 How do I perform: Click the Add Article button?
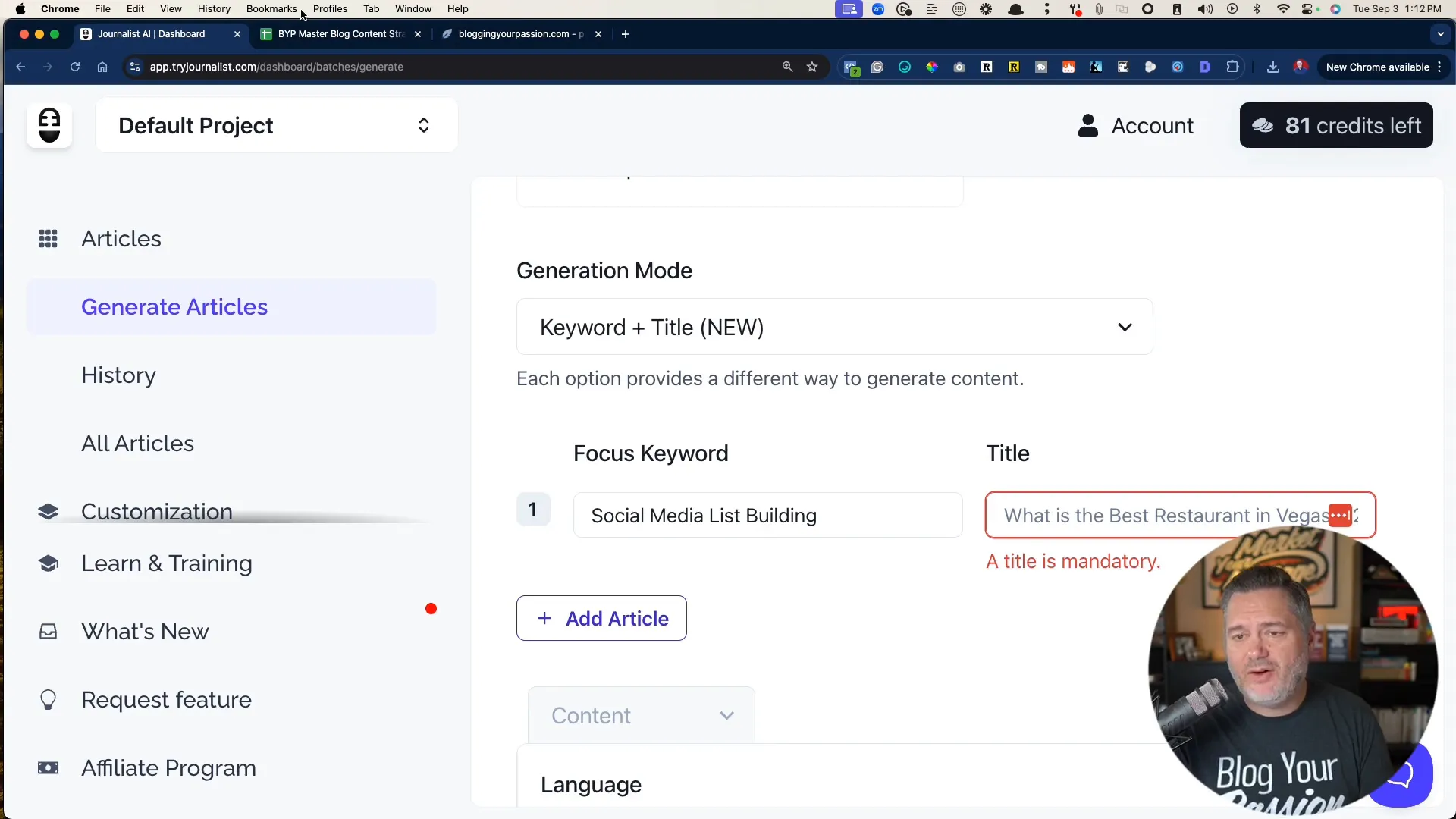[601, 618]
